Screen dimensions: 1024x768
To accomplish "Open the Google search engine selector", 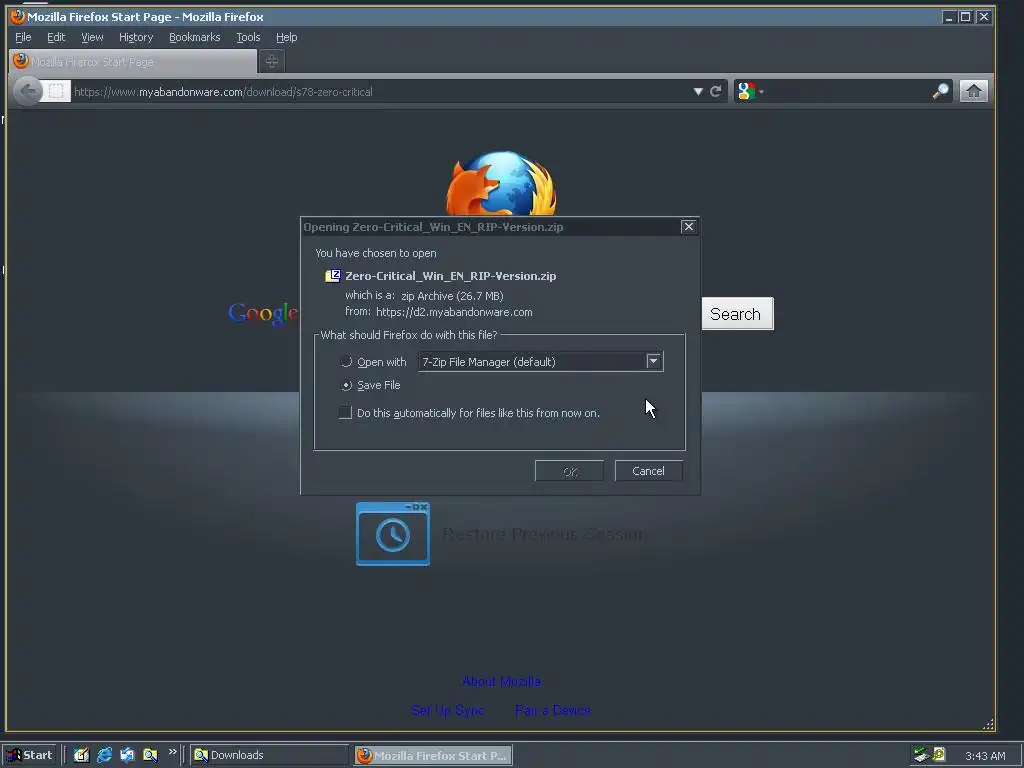I will [x=750, y=91].
